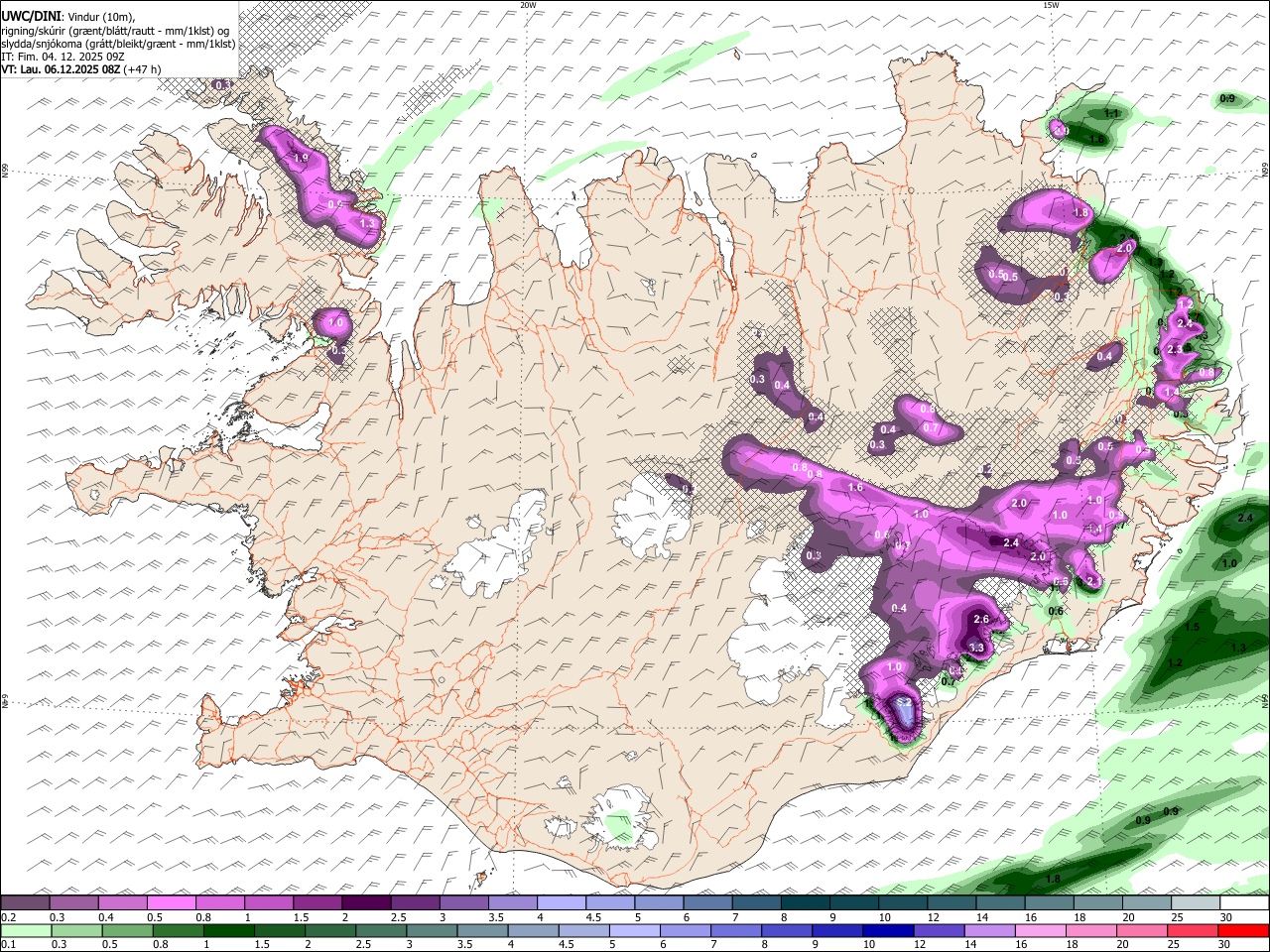Click the 2.6 snowfall value on map
The width and height of the screenshot is (1270, 952).
pyautogui.click(x=981, y=619)
